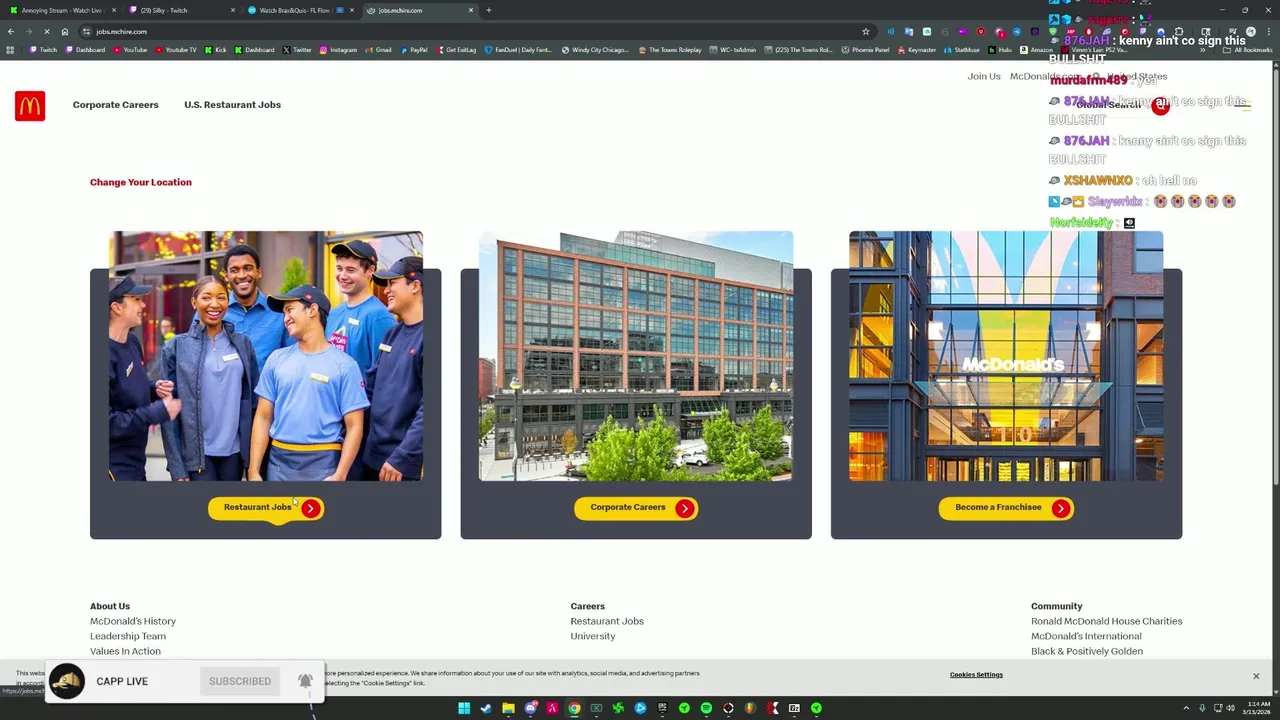Viewport: 1280px width, 720px height.
Task: Click the corporate headquarters building photo
Action: click(636, 356)
